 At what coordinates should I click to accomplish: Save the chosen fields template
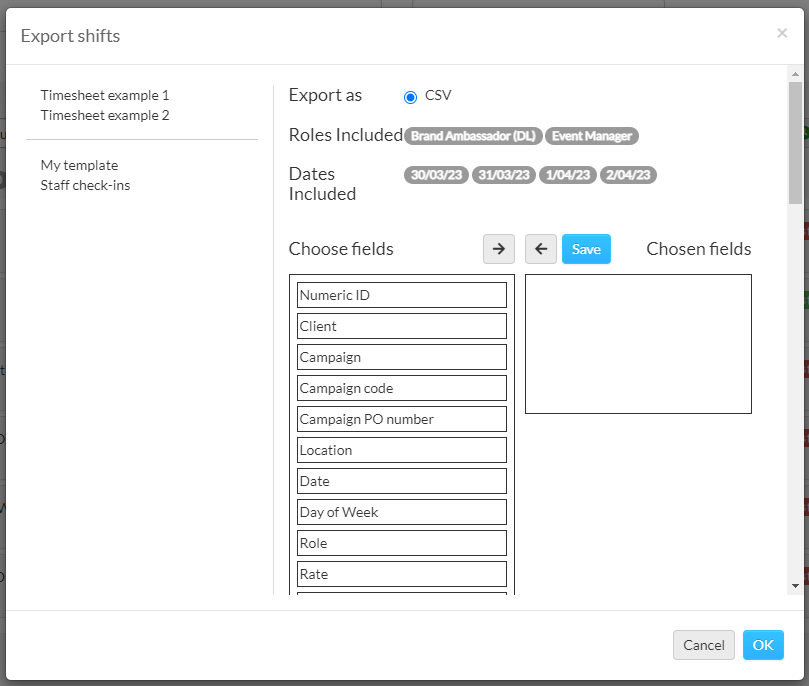[586, 249]
